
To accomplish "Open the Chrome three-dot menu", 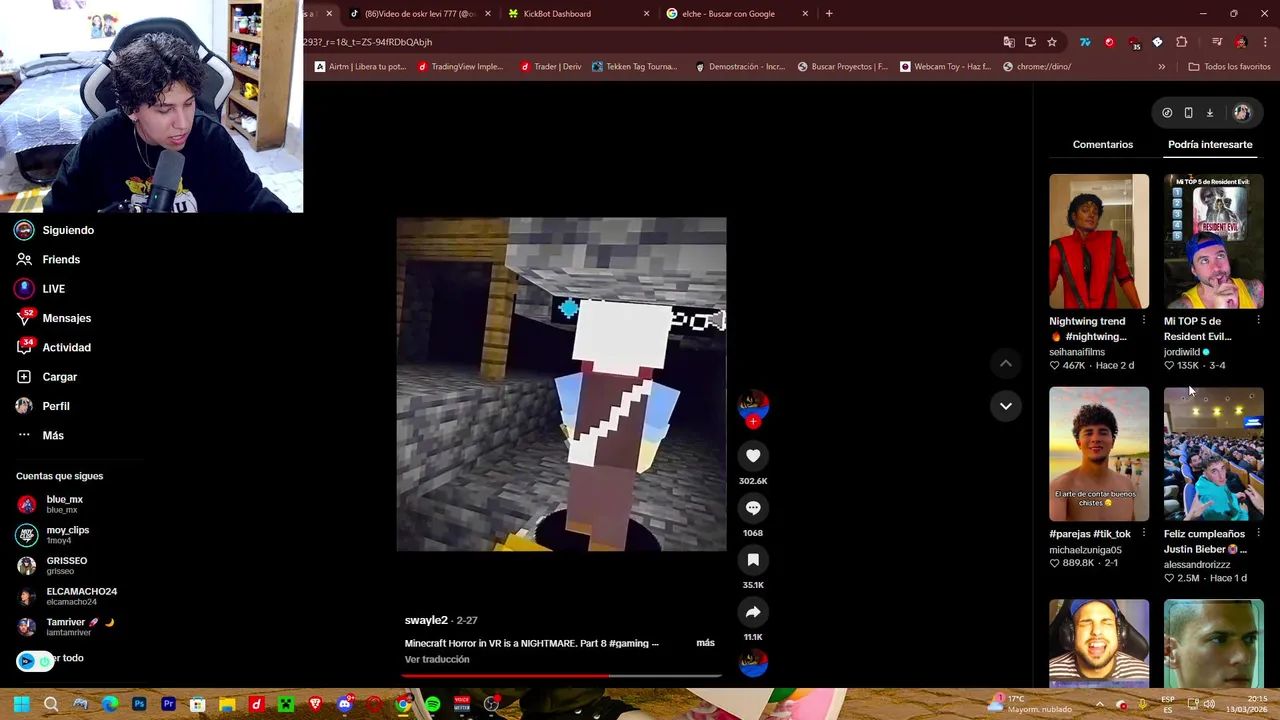I will point(1265,42).
